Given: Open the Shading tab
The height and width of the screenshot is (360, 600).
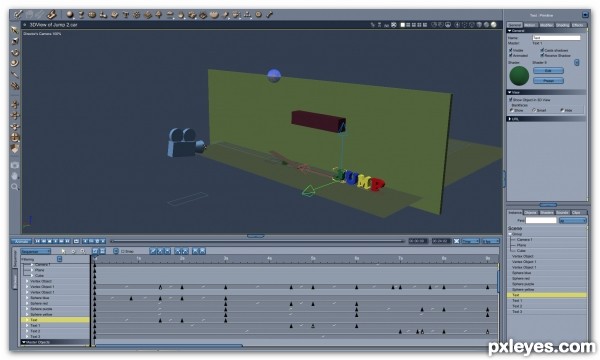Looking at the screenshot, I should [x=562, y=25].
